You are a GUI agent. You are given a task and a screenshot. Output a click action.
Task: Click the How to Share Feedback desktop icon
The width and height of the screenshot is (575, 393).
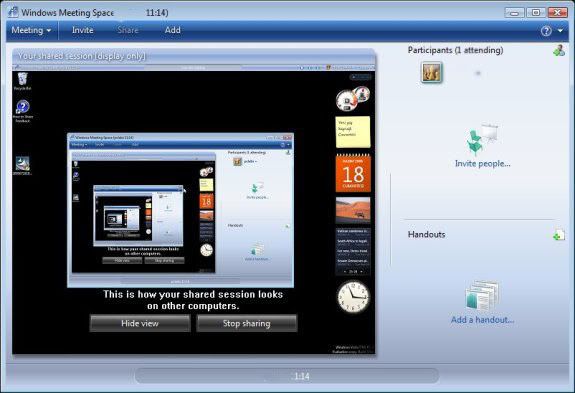pyautogui.click(x=23, y=111)
